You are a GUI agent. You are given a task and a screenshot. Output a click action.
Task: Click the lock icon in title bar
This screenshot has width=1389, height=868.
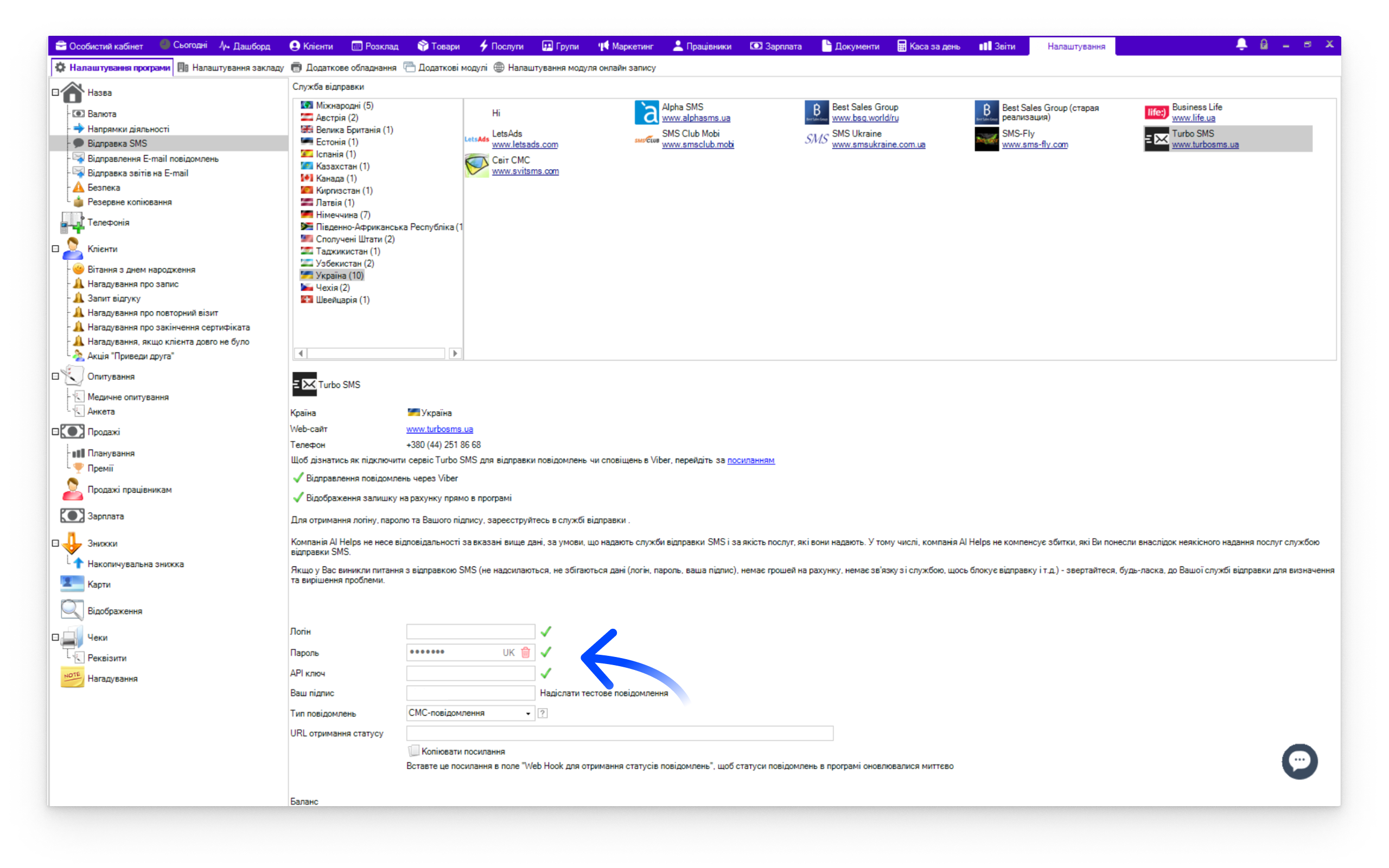point(1264,45)
